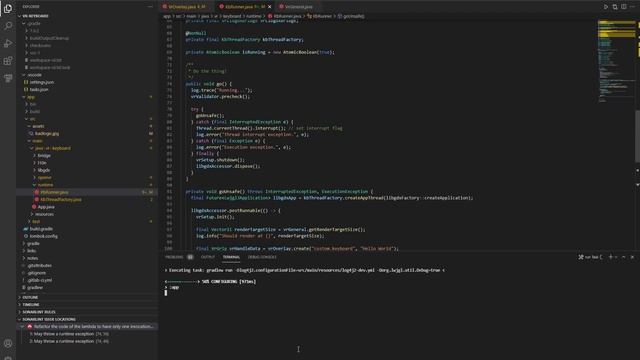This screenshot has height=360, width=640.
Task: Click the editor minimap
Action: [616, 61]
